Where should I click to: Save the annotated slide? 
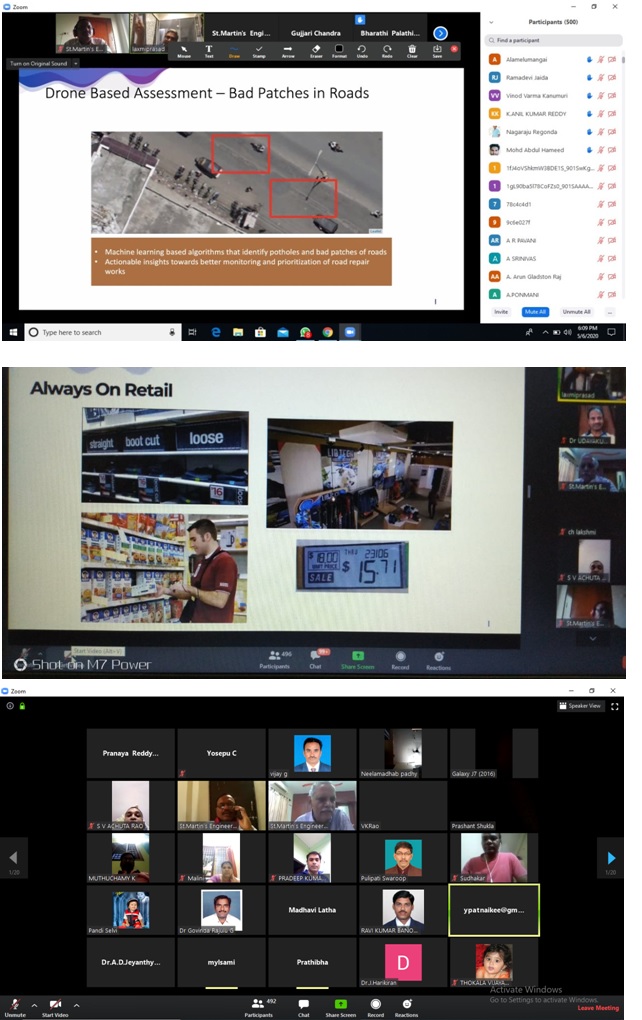(x=437, y=51)
